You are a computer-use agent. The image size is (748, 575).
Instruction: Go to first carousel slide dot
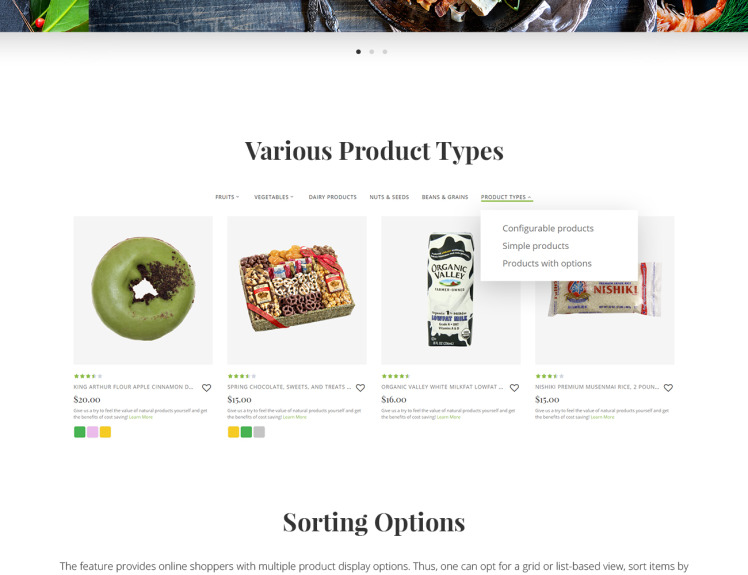click(358, 52)
